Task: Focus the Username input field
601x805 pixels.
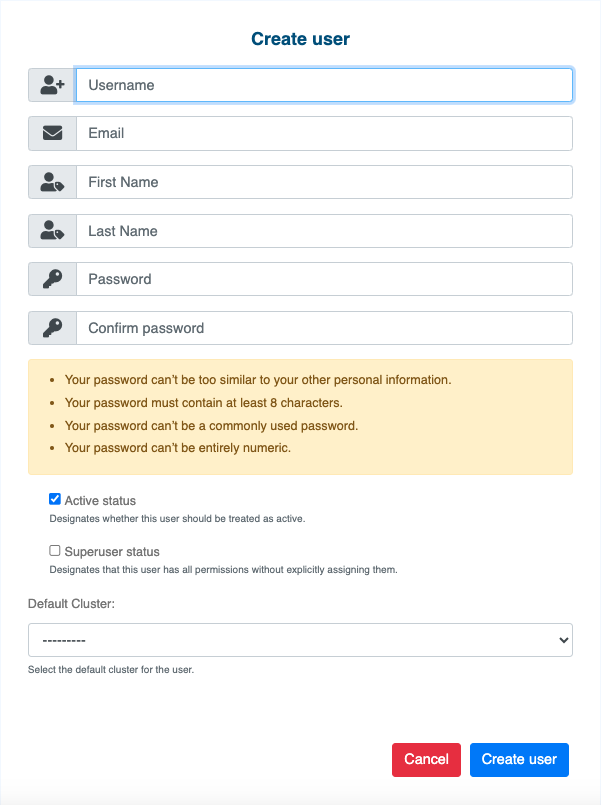Action: [x=324, y=86]
